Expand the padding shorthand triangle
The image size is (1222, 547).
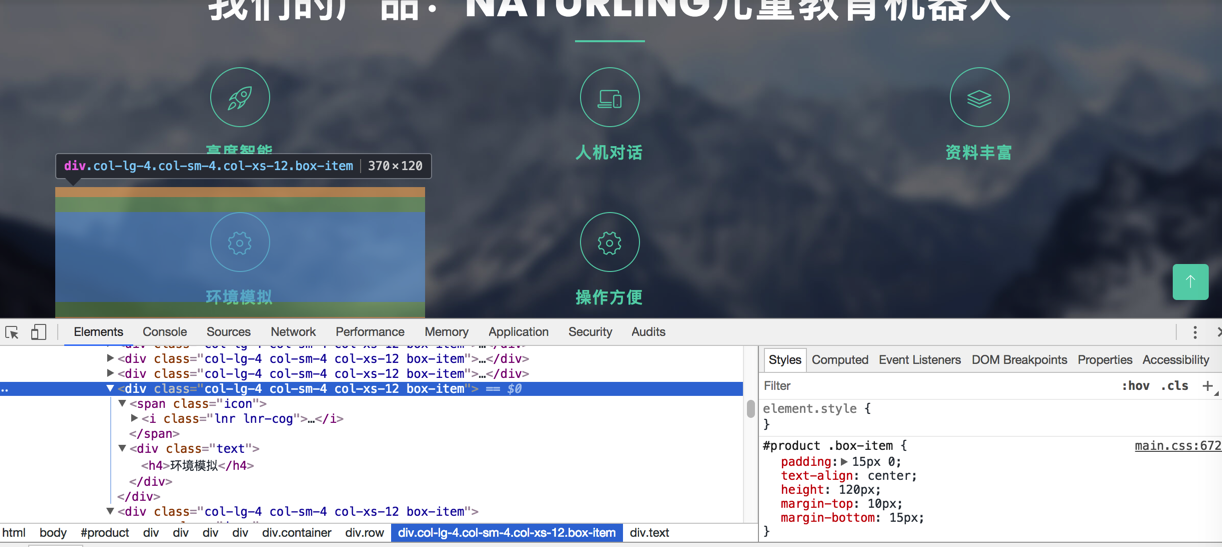click(x=844, y=462)
